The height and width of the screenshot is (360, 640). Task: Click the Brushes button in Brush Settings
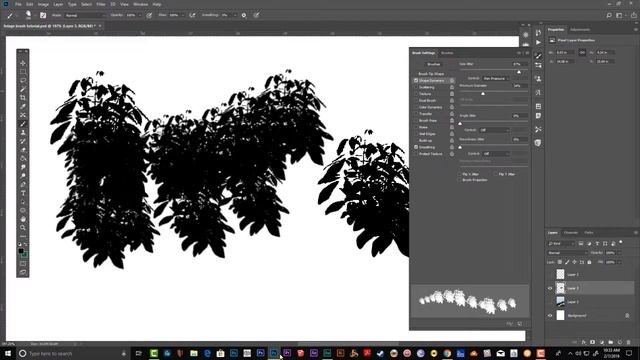tap(433, 64)
